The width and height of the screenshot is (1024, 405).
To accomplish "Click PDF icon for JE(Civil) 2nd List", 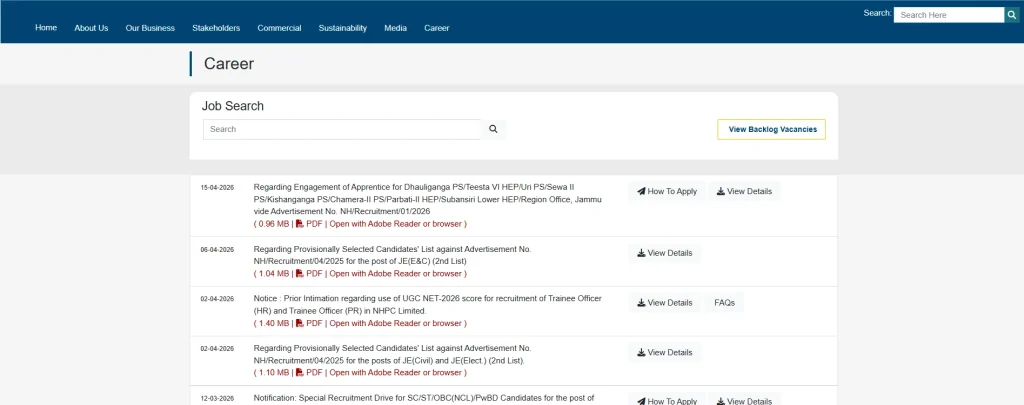I will (x=299, y=372).
